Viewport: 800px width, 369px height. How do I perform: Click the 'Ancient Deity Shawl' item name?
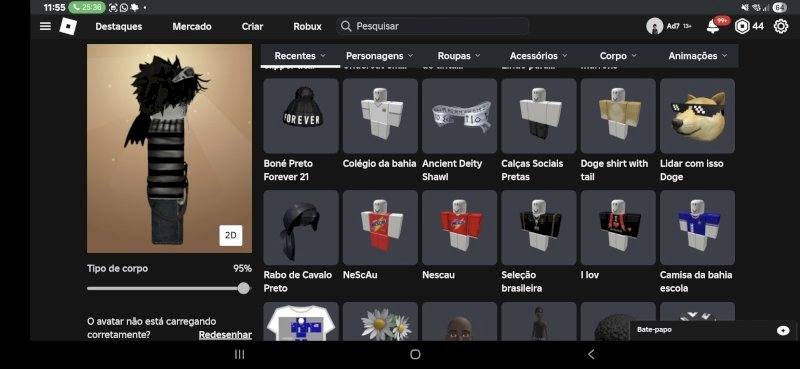452,170
